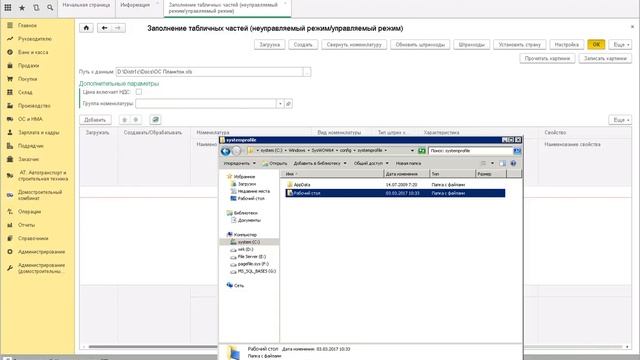Click the Создать button
The width and height of the screenshot is (640, 360).
pos(303,44)
